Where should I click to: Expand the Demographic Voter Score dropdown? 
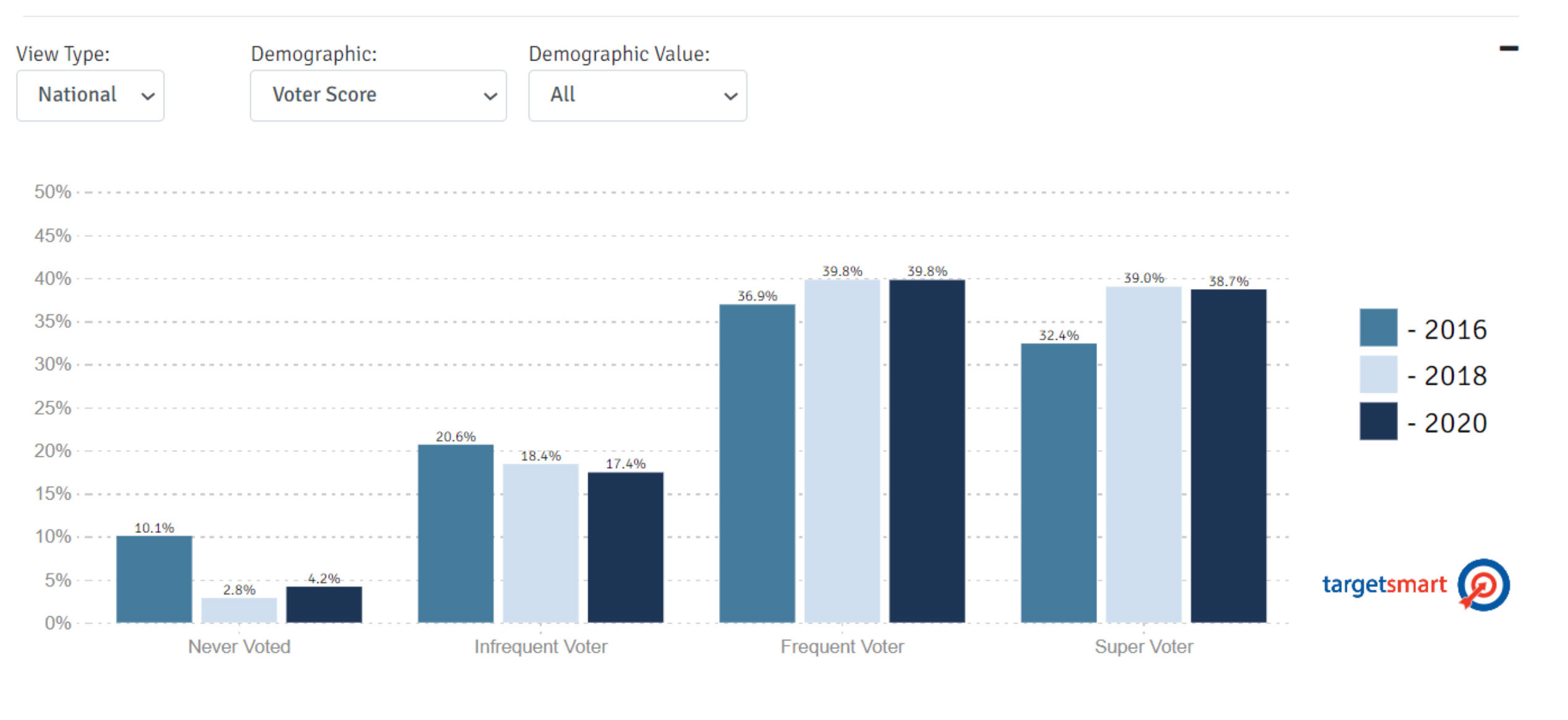click(377, 96)
